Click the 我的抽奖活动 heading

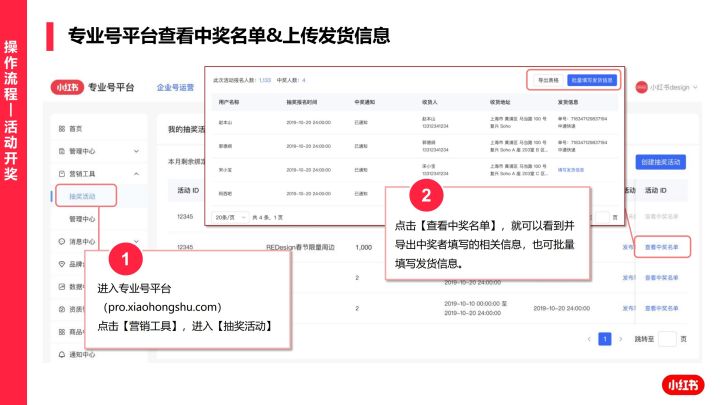point(186,129)
